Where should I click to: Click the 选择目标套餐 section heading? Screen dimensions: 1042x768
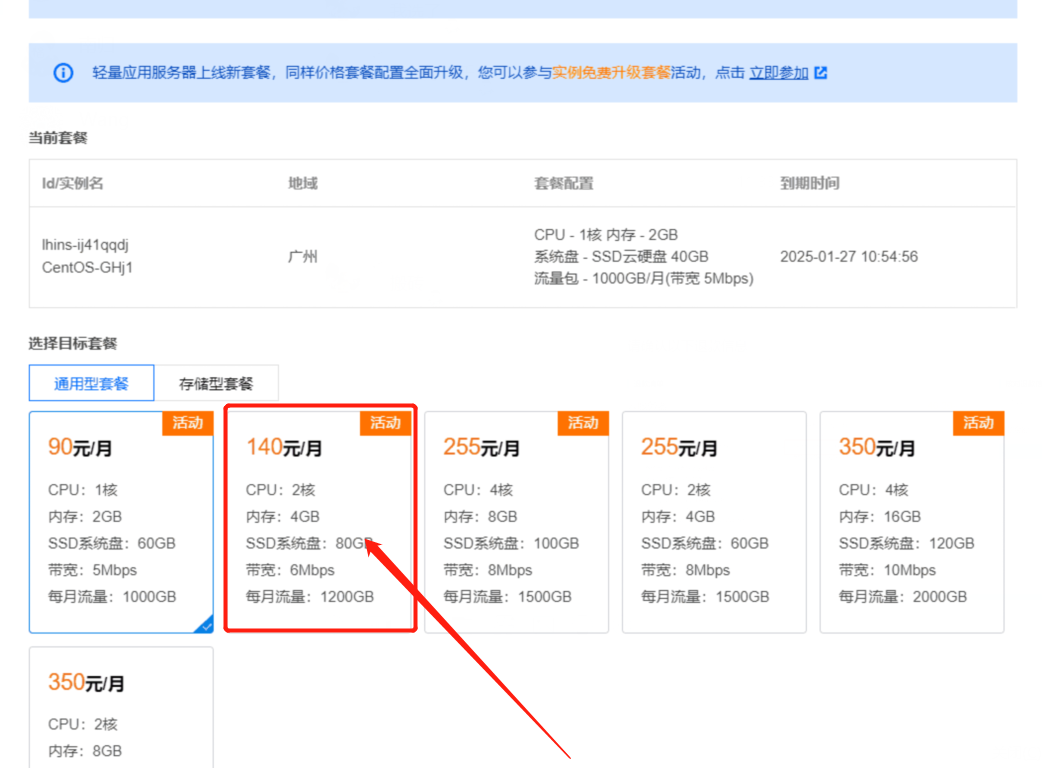coord(72,343)
